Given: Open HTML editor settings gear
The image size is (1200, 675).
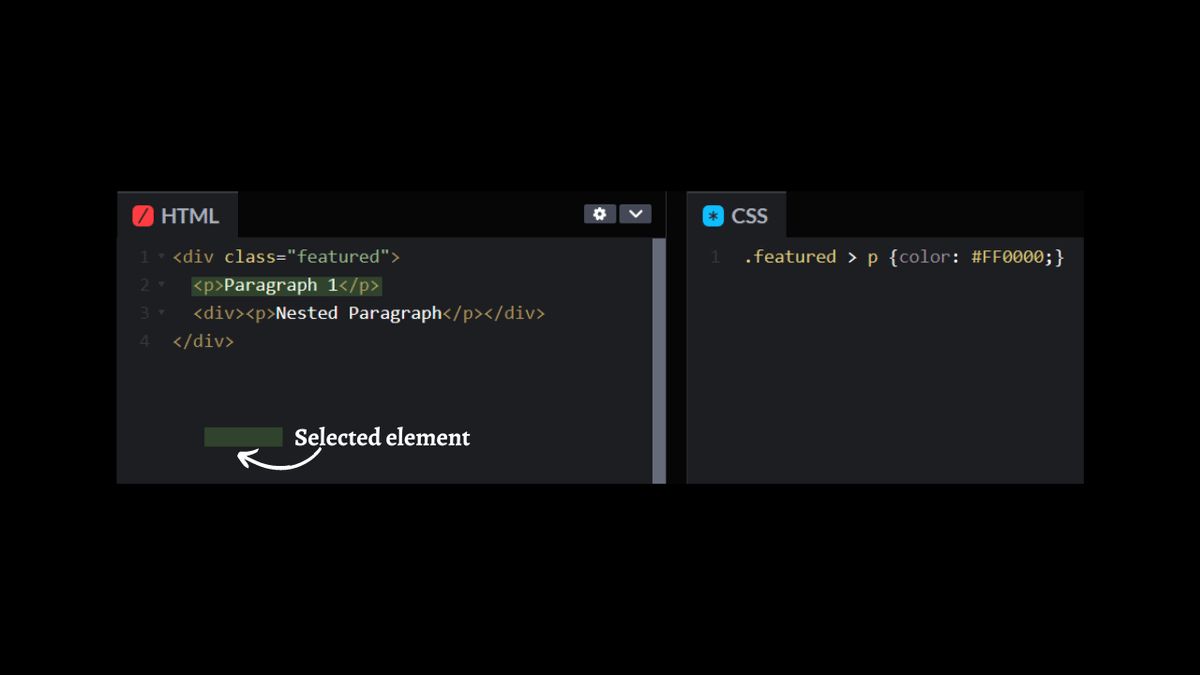Looking at the screenshot, I should [x=599, y=214].
